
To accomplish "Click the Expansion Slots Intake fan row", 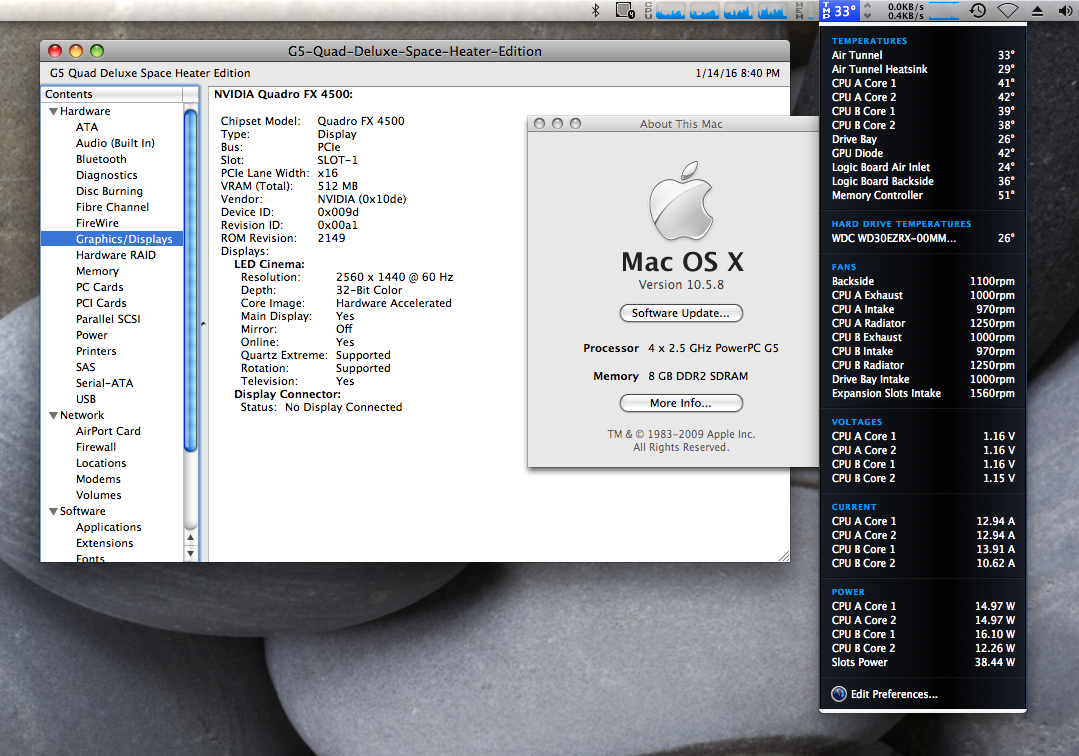I will point(923,393).
